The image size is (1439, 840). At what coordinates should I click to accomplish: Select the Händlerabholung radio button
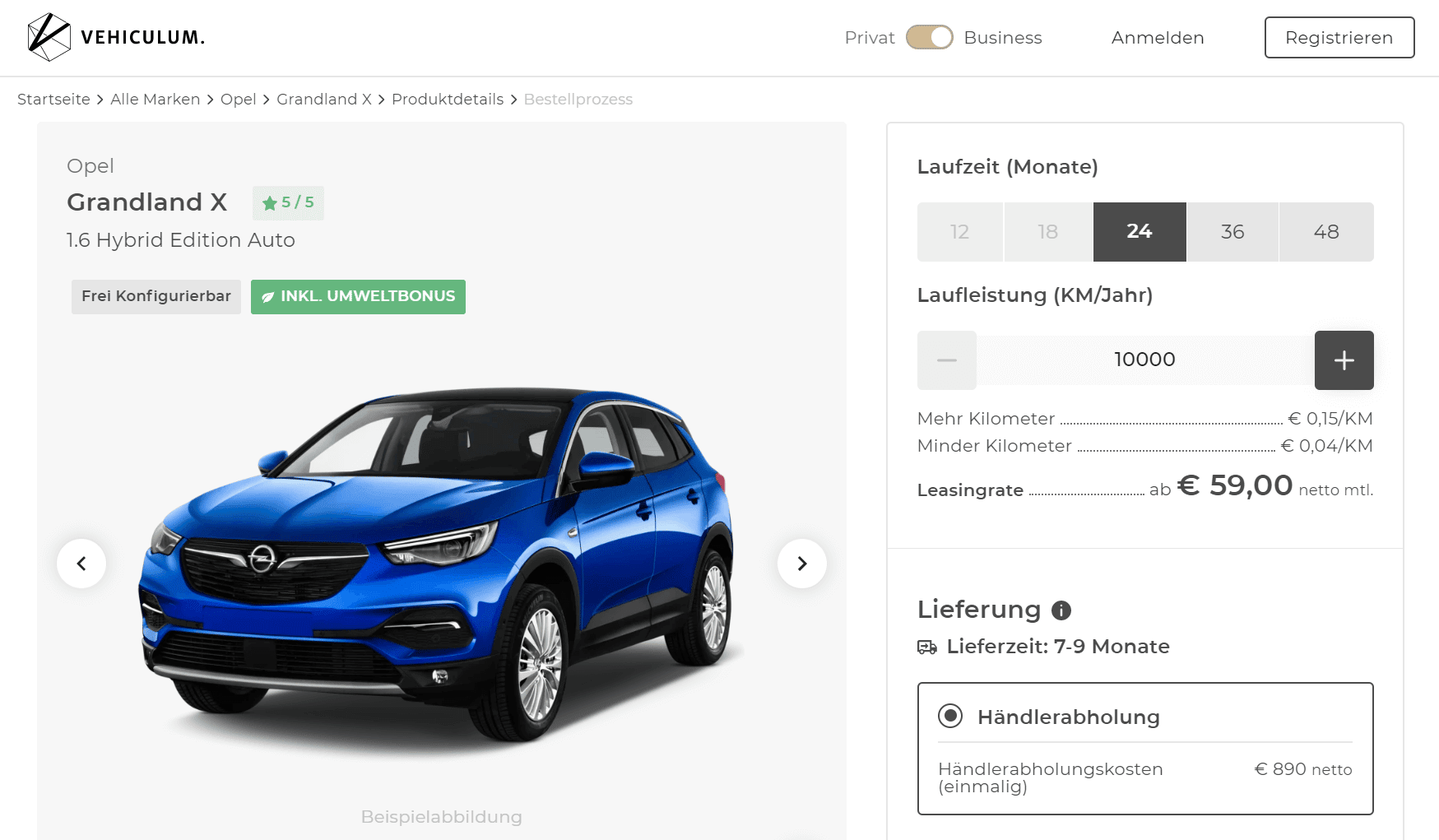pyautogui.click(x=950, y=717)
